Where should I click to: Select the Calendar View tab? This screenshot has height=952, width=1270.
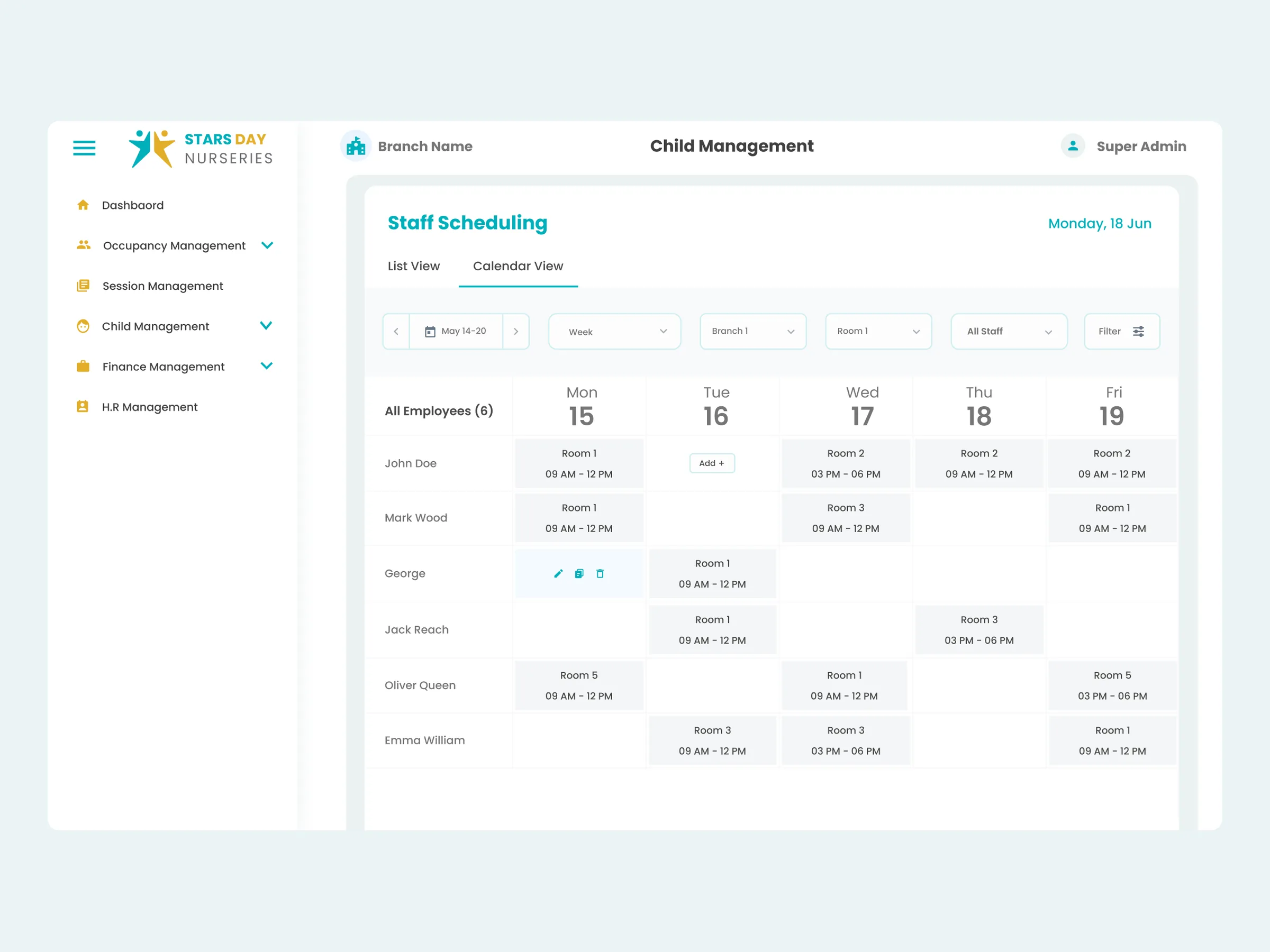point(518,266)
